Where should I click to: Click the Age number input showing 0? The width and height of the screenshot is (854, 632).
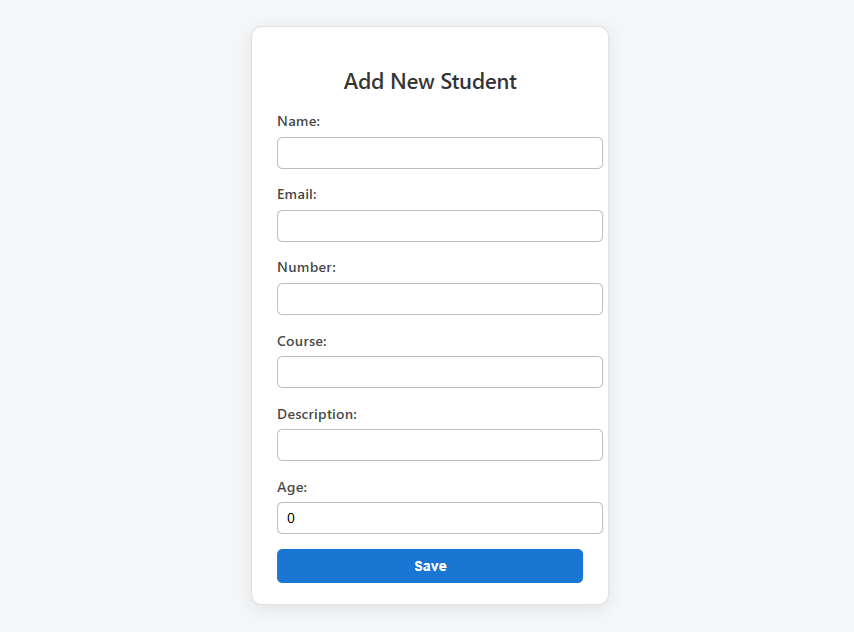(x=439, y=518)
